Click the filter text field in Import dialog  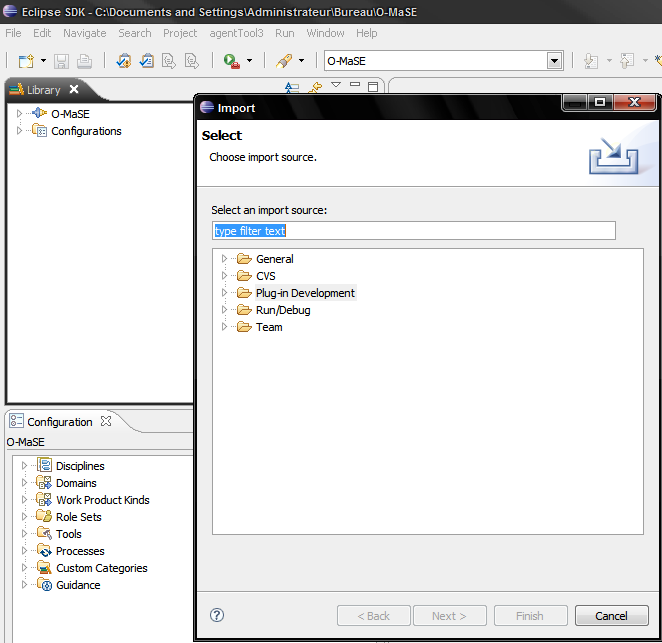(414, 231)
